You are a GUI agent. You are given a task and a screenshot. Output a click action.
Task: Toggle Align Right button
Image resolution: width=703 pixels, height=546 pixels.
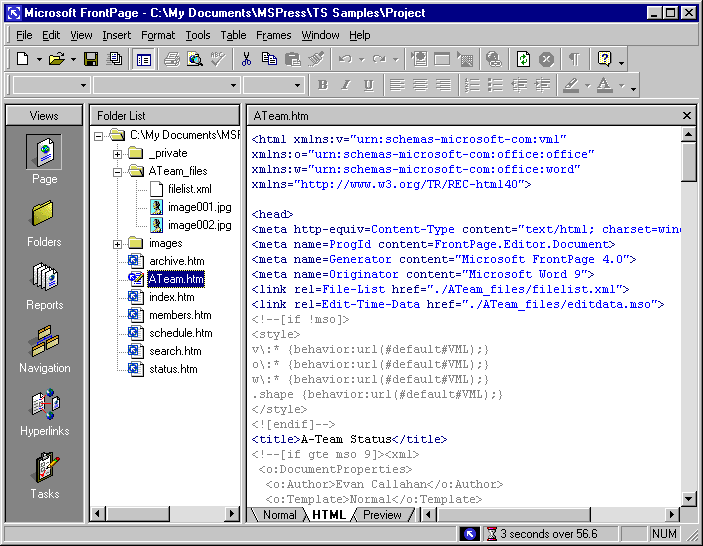(x=443, y=85)
